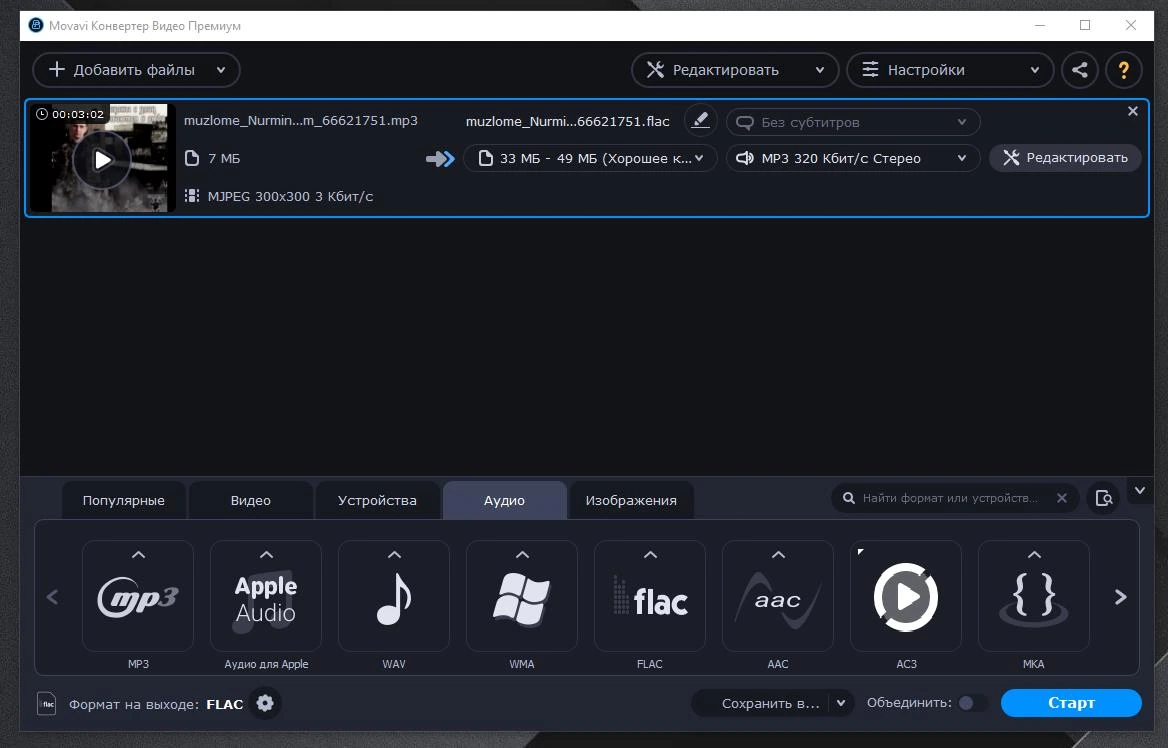Play the video thumbnail preview

(102, 159)
